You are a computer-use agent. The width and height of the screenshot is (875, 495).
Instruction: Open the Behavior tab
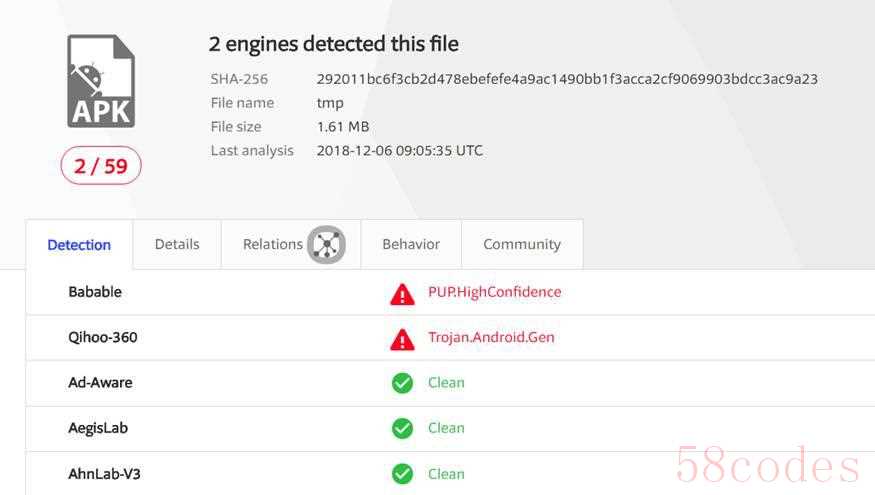pos(411,244)
